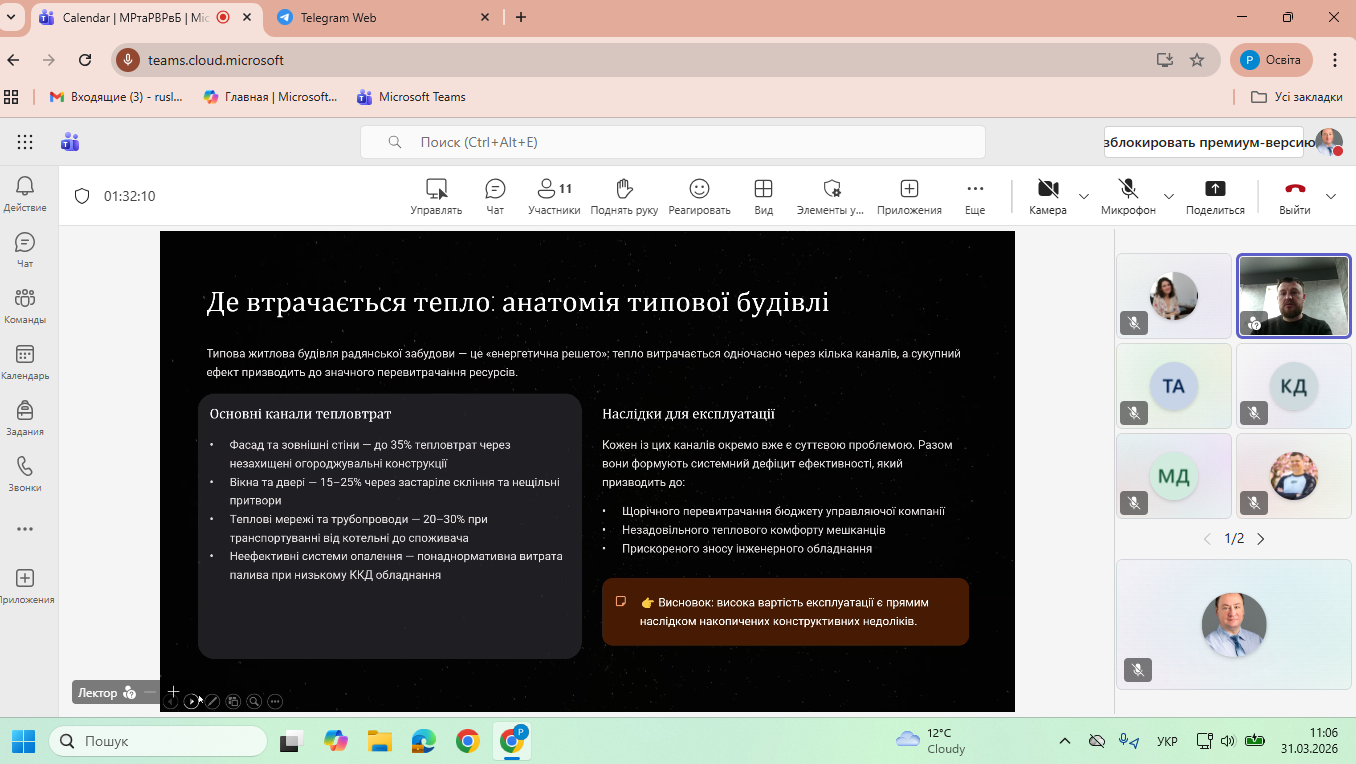The image size is (1356, 764).
Task: Unmute the Microphone
Action: (x=1128, y=196)
